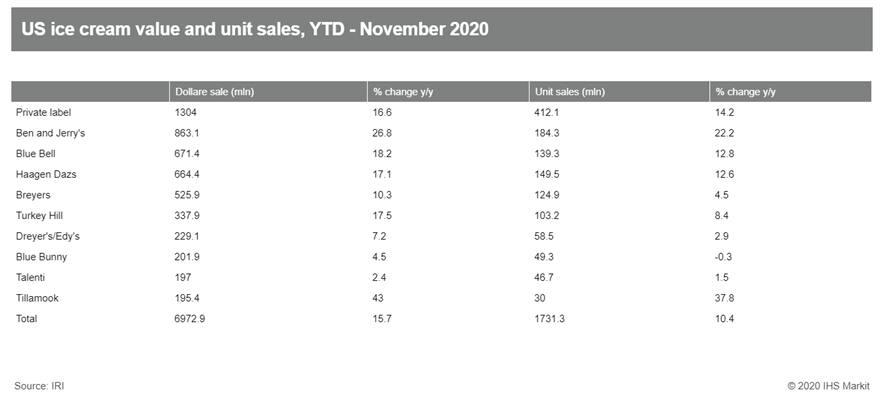
Task: Click the 'Tillamook' row label
Action: tap(38, 297)
